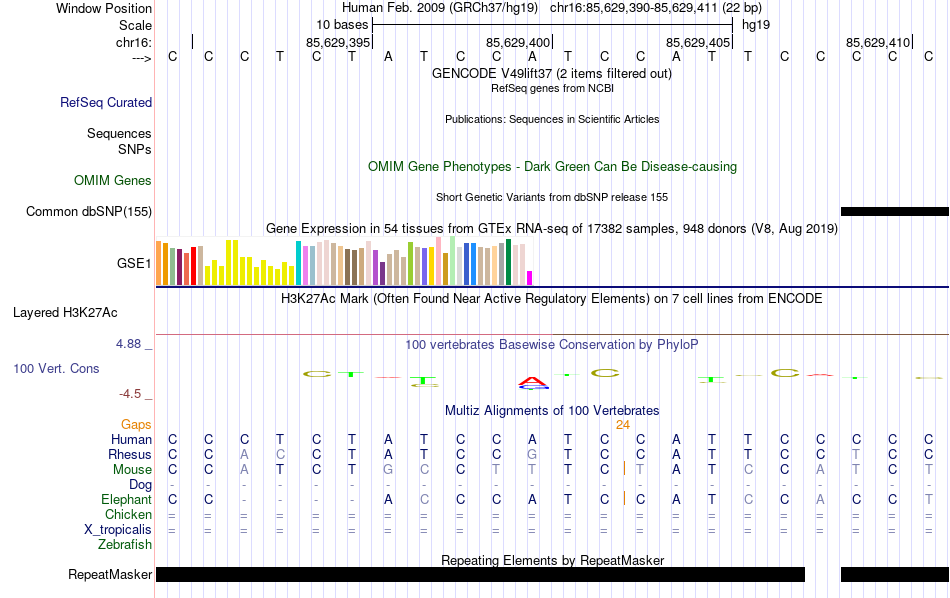Viewport: 950px width, 598px height.
Task: Select the Dog species row label
Action: 141,485
